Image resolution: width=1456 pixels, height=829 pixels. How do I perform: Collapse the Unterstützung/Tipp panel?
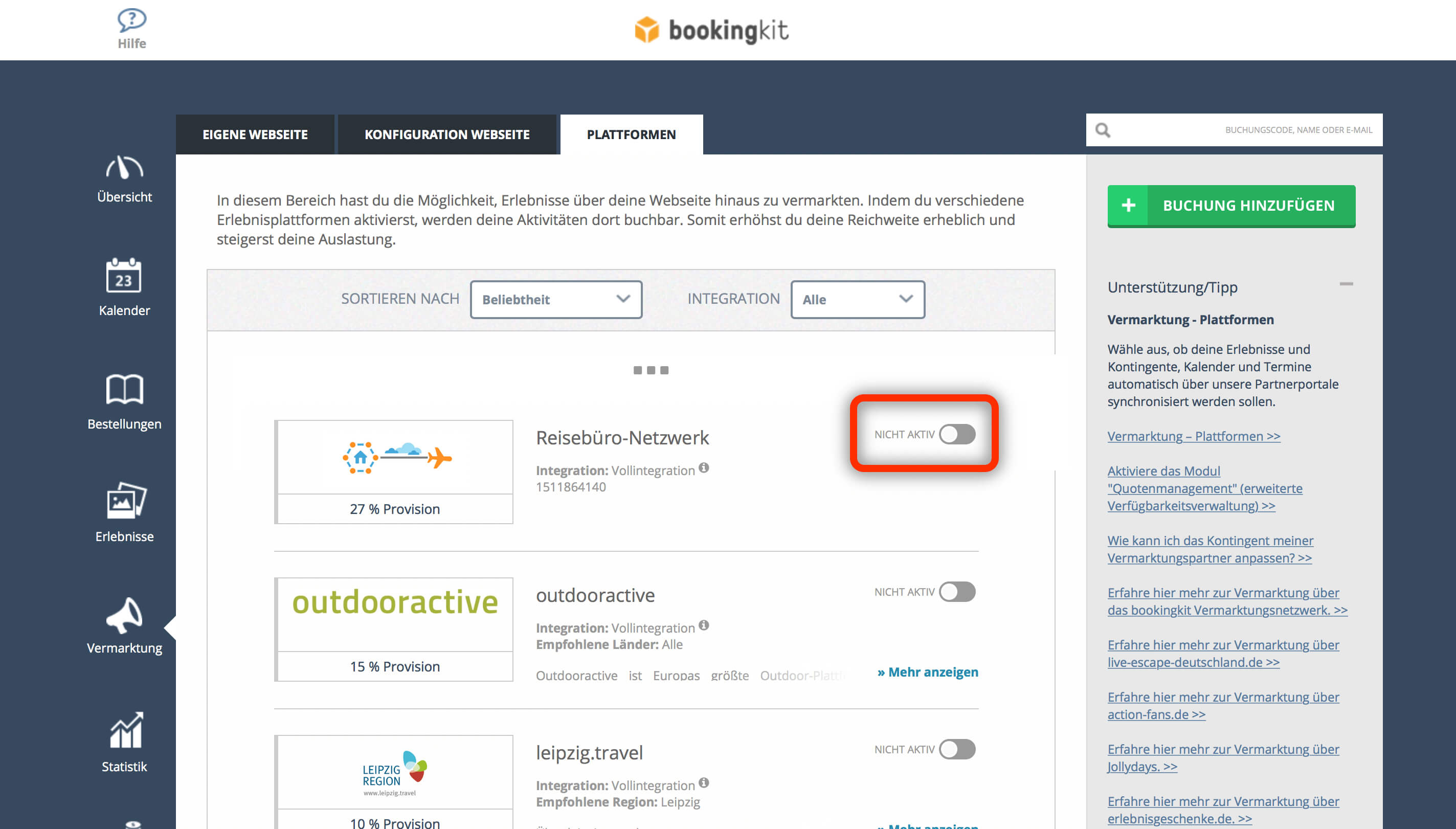[1346, 284]
